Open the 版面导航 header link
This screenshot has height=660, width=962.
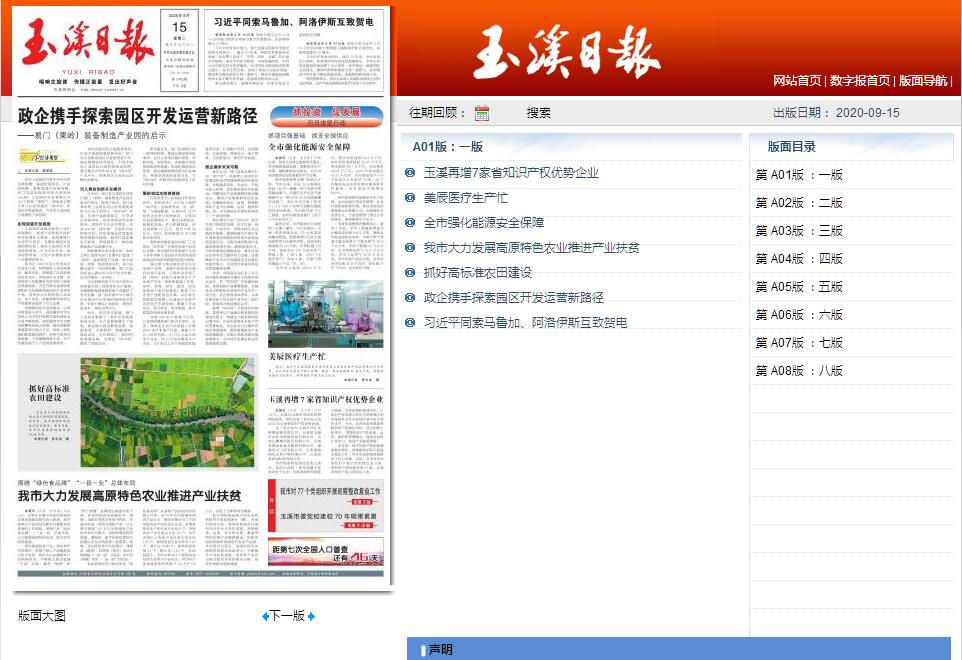click(922, 81)
